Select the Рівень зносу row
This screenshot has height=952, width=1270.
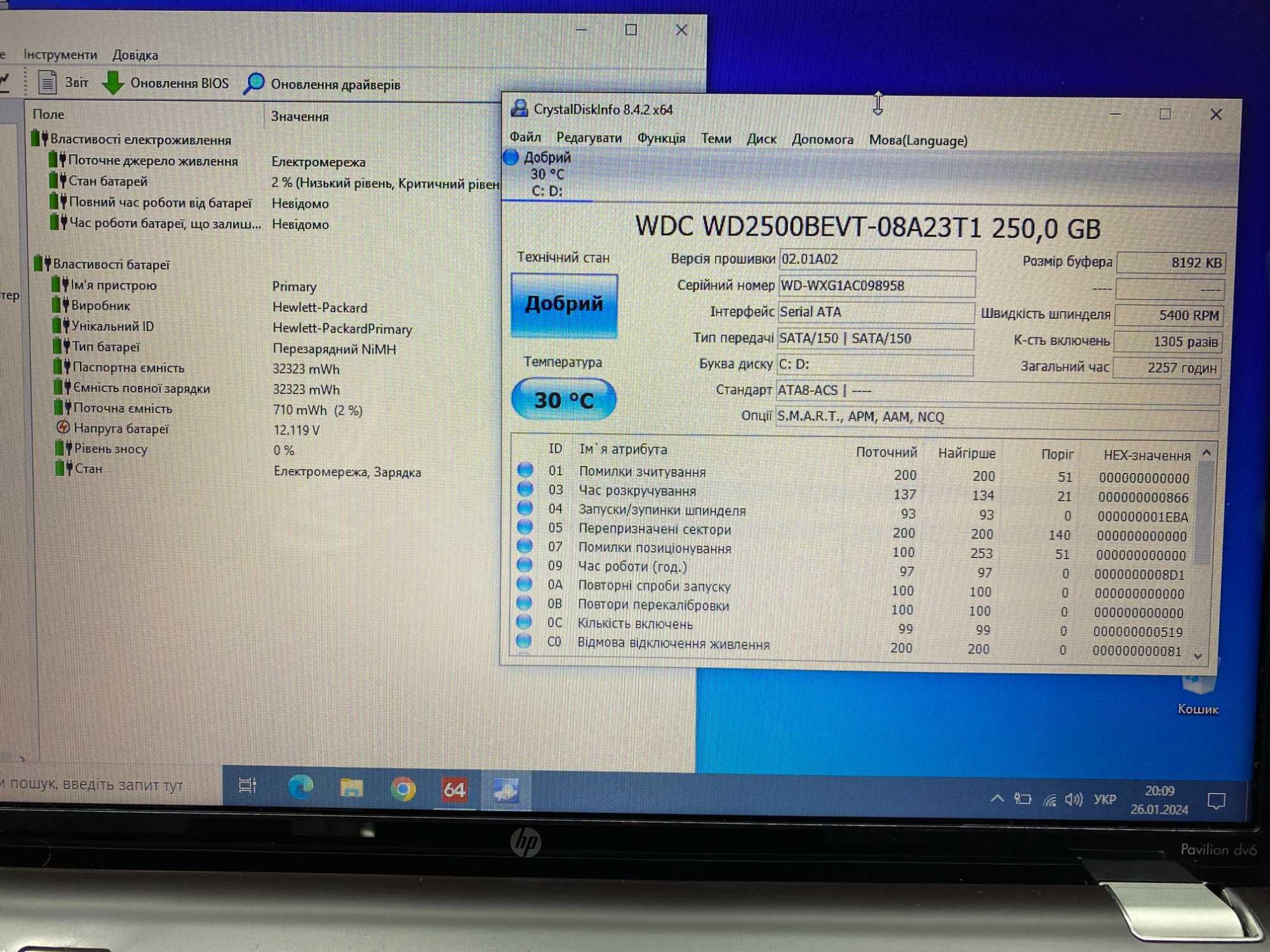(102, 449)
